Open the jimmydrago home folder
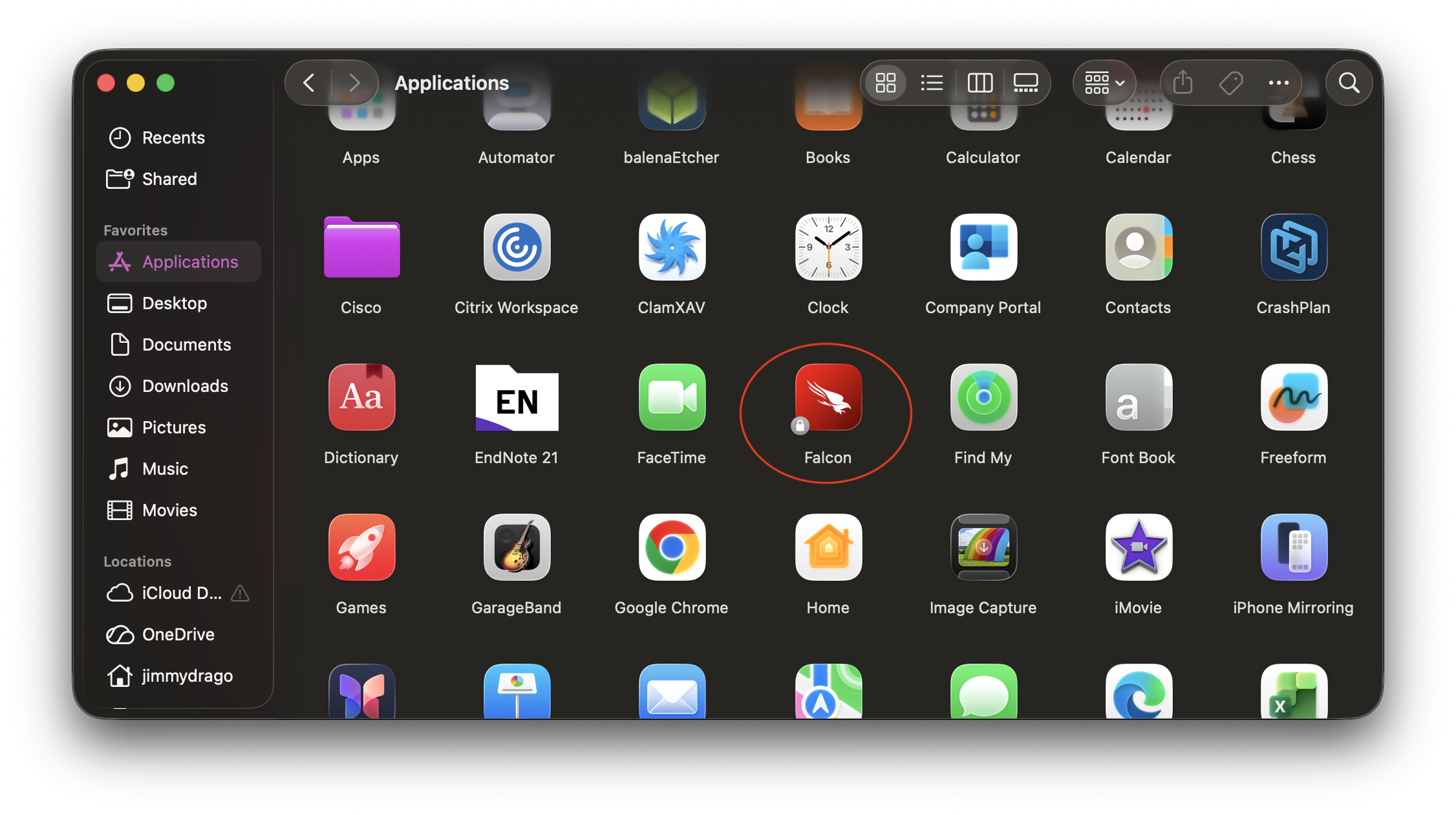Image resolution: width=1456 pixels, height=815 pixels. pos(178,676)
